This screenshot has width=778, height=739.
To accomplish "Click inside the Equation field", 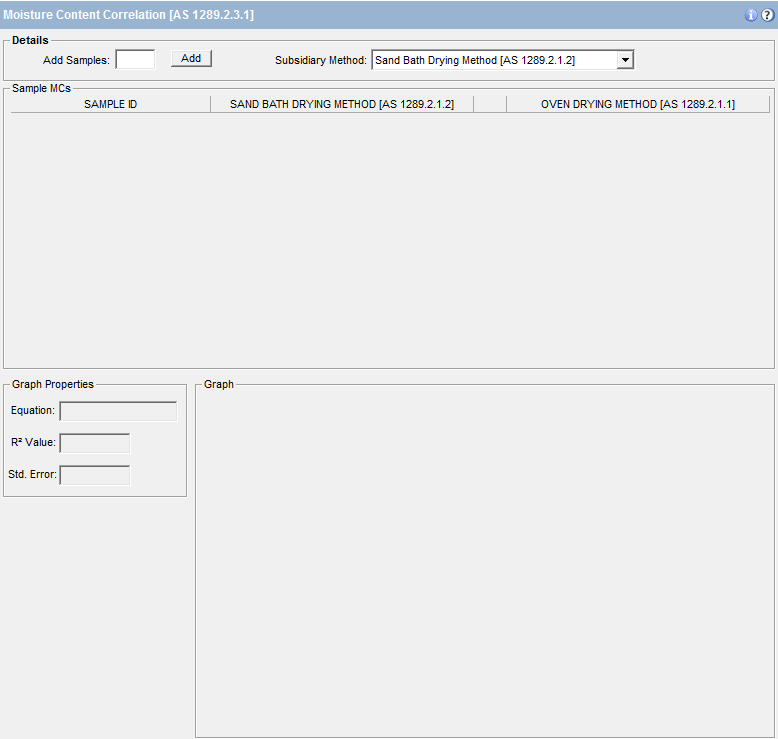I will [118, 411].
